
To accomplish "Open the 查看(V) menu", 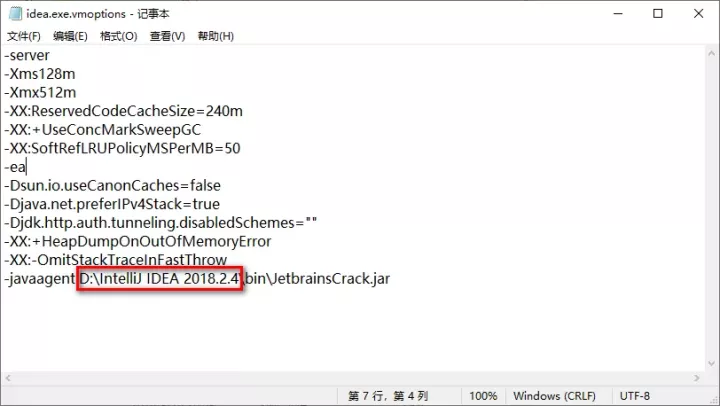I will pos(167,36).
